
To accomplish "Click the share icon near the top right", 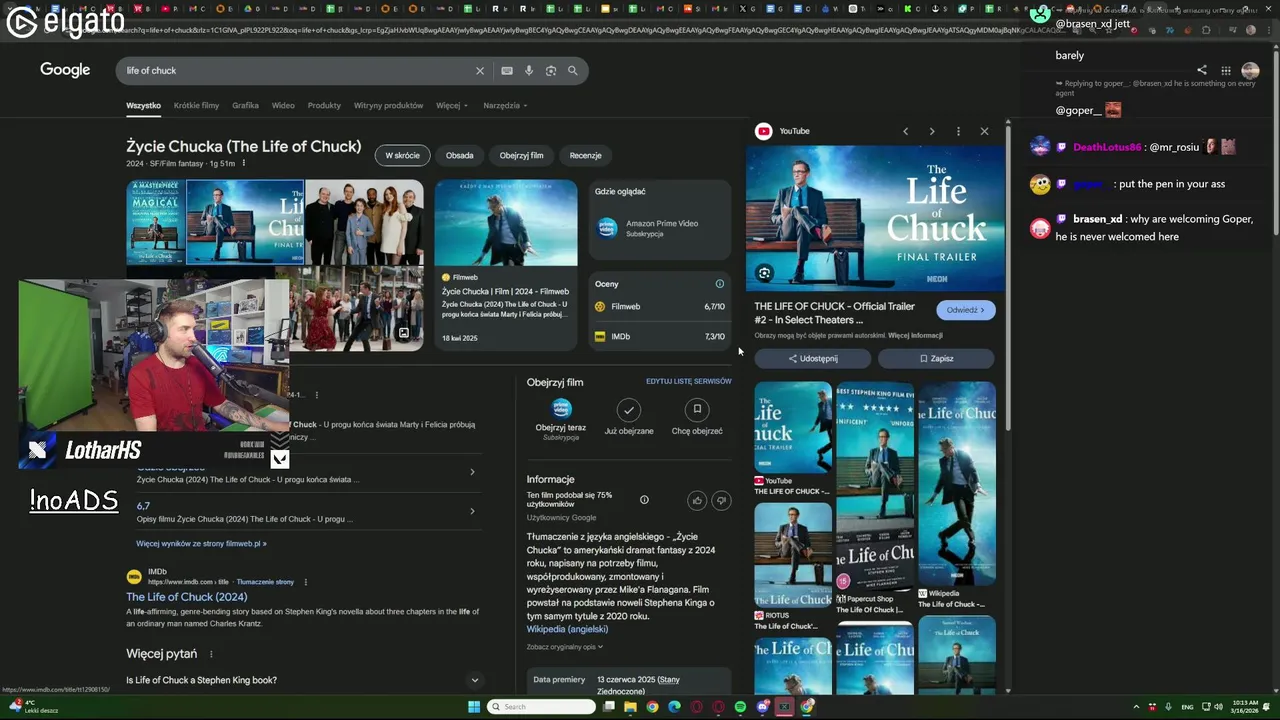I will point(1202,71).
